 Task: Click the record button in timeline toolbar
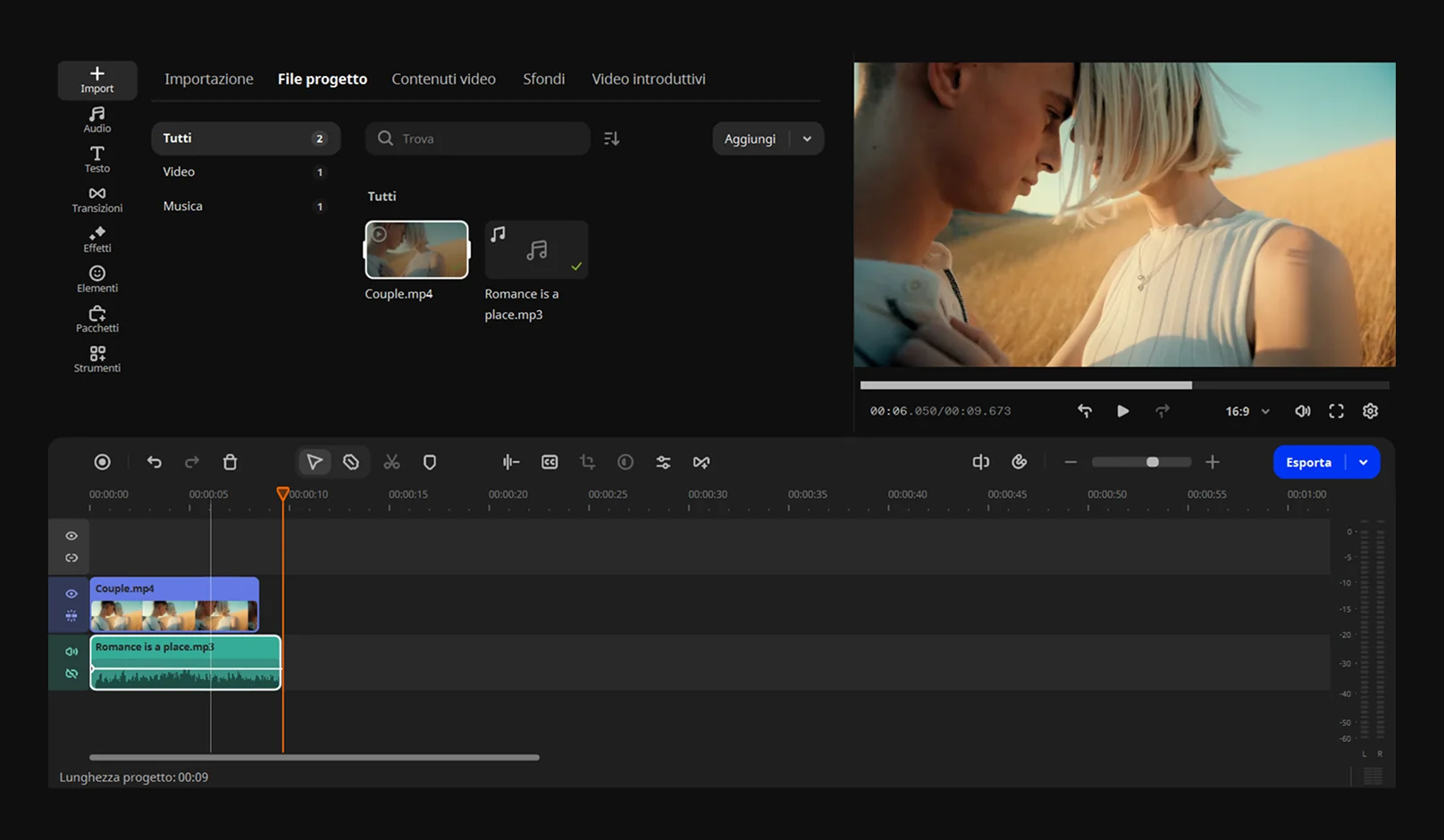102,462
